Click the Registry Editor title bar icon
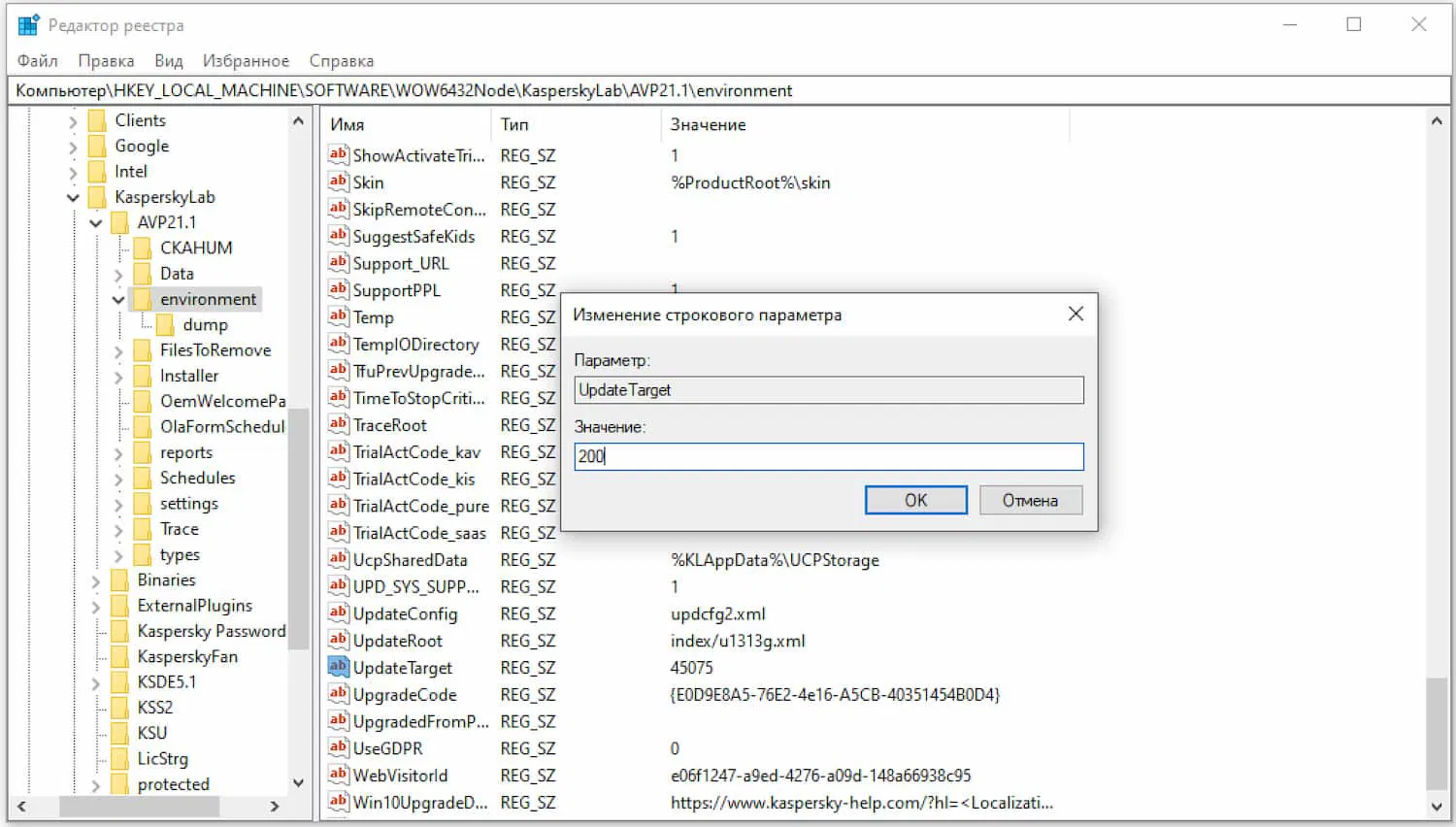1456x827 pixels. pyautogui.click(x=28, y=25)
